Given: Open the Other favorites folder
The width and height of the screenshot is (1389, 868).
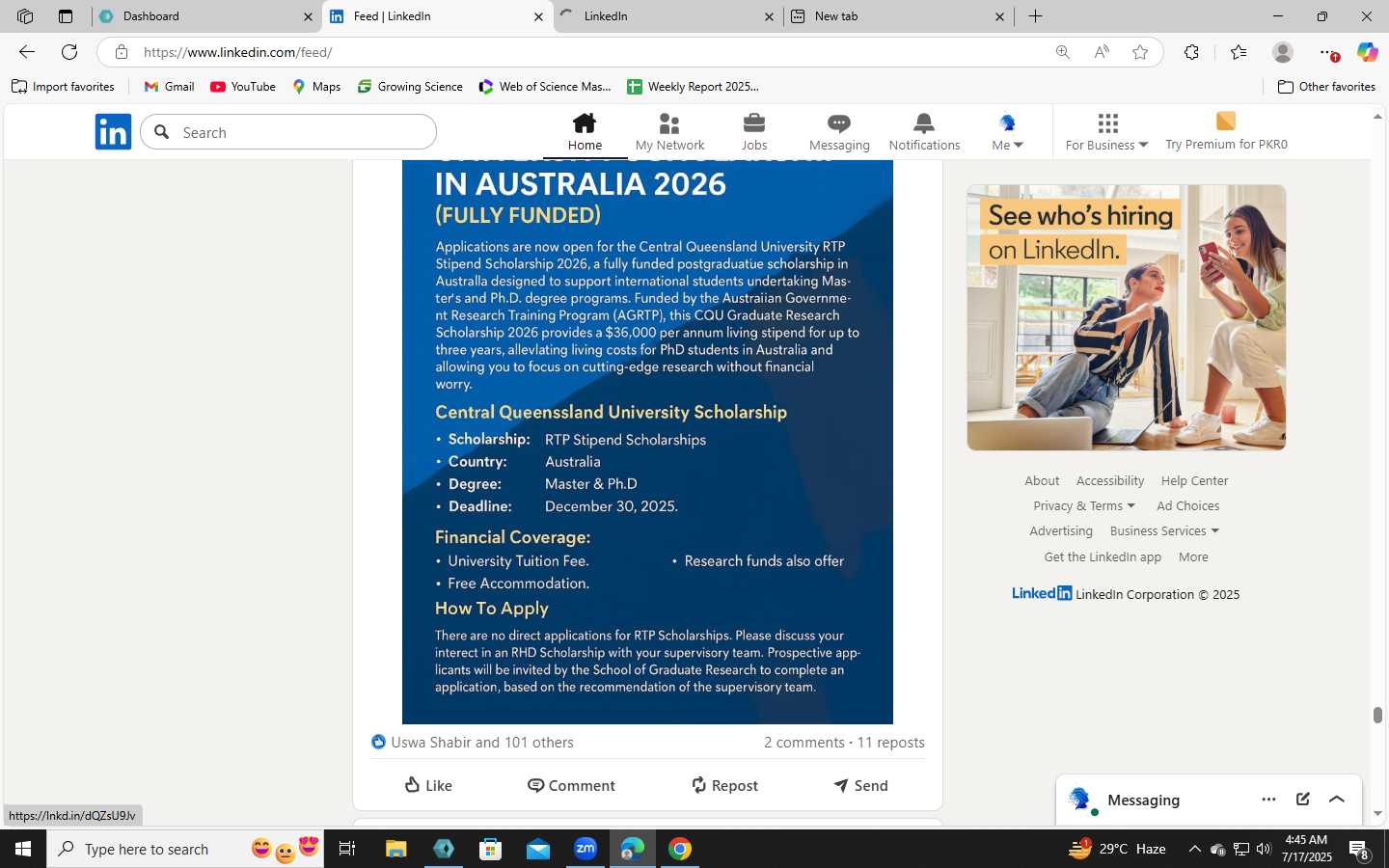Looking at the screenshot, I should click(1326, 86).
